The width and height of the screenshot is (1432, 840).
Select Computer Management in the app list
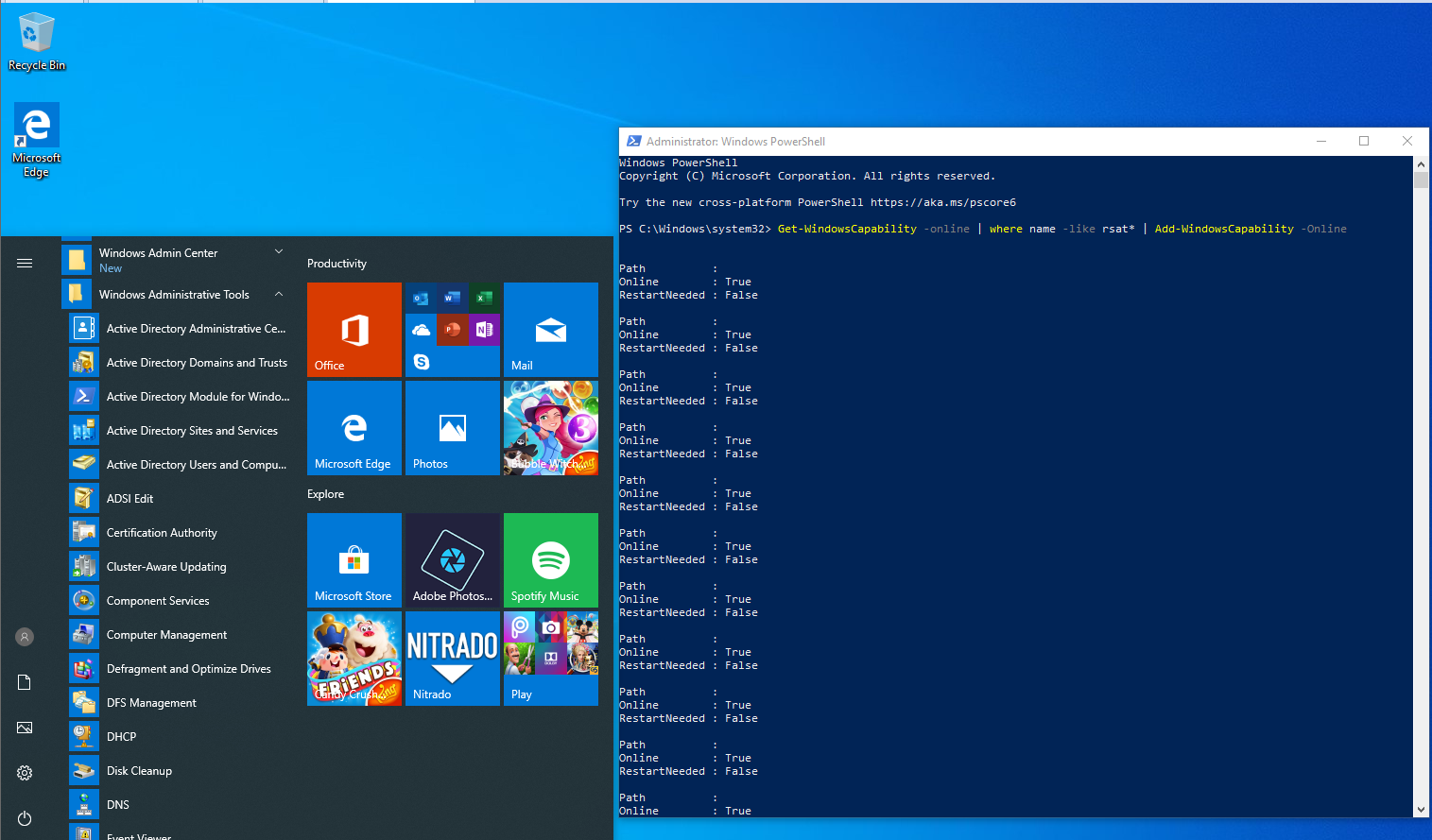[166, 634]
